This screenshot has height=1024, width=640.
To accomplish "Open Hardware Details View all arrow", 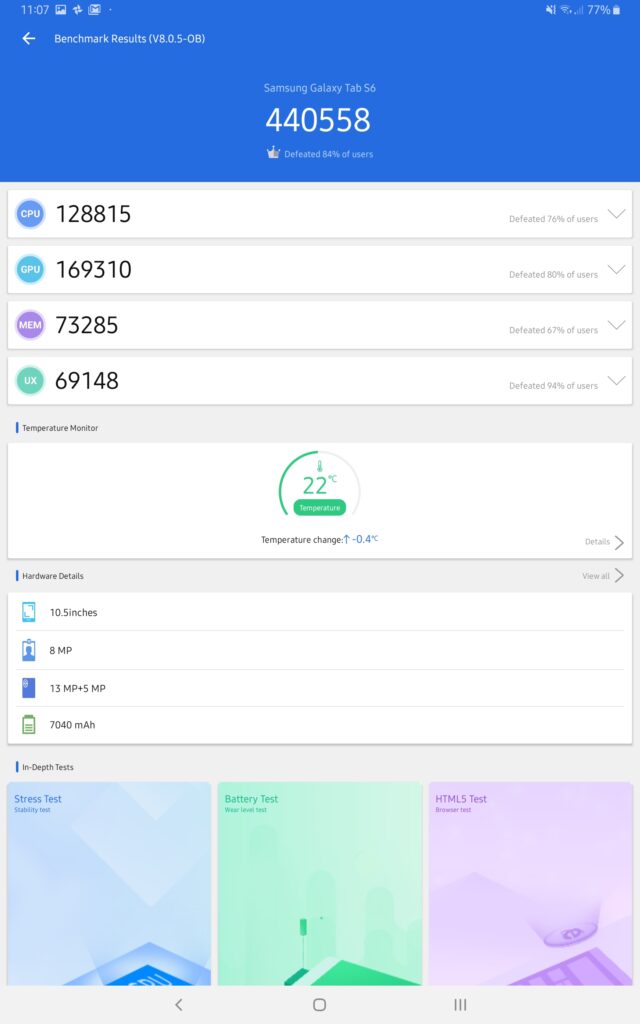I will pos(619,575).
